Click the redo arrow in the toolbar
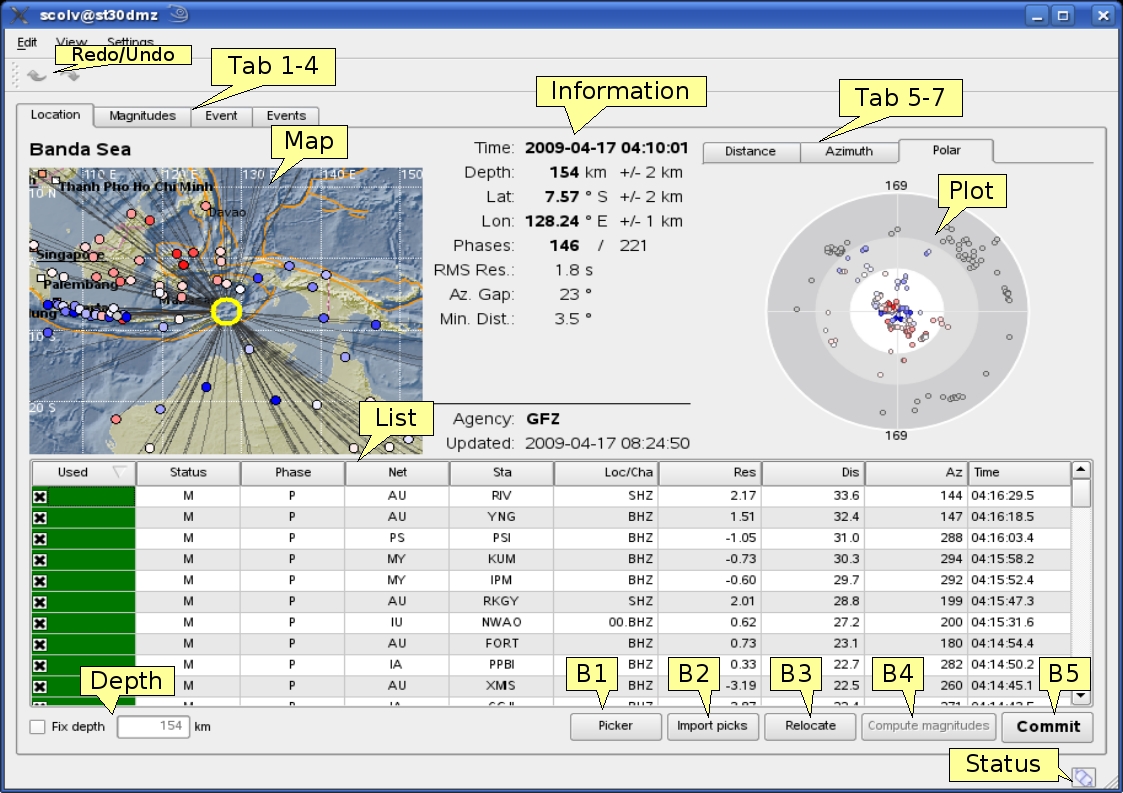 pos(68,75)
